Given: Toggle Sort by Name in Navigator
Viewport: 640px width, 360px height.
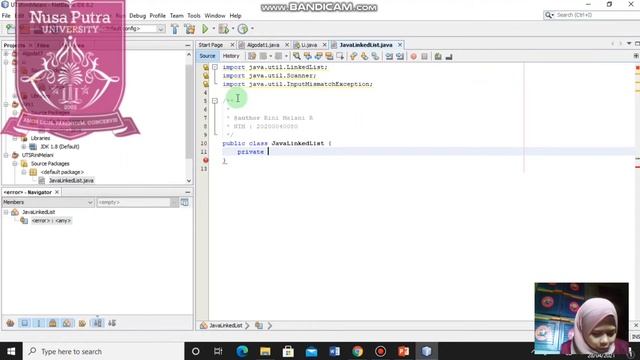Looking at the screenshot, I should tap(98, 323).
